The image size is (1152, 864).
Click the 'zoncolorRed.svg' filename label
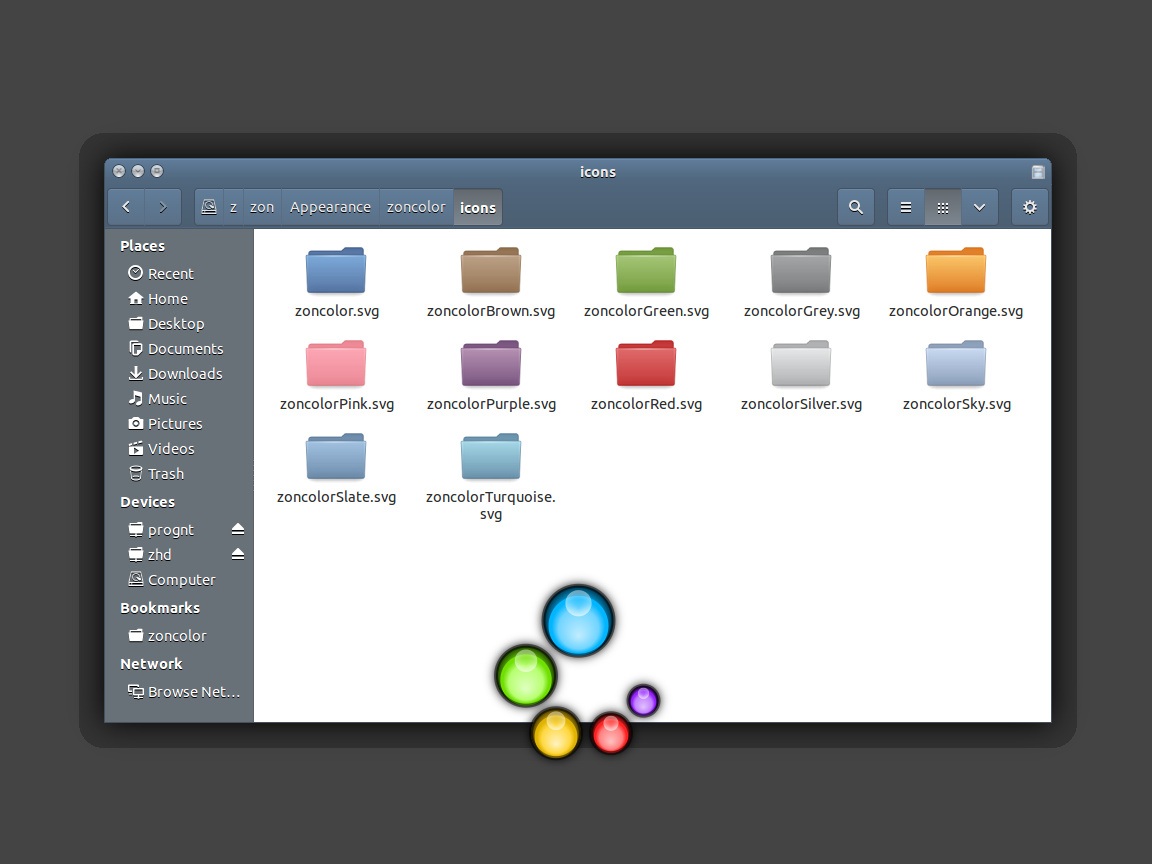tap(646, 404)
